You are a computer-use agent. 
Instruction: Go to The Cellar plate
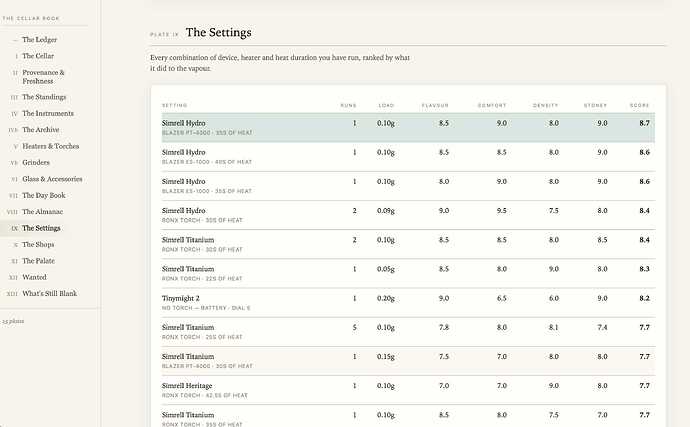pos(38,56)
